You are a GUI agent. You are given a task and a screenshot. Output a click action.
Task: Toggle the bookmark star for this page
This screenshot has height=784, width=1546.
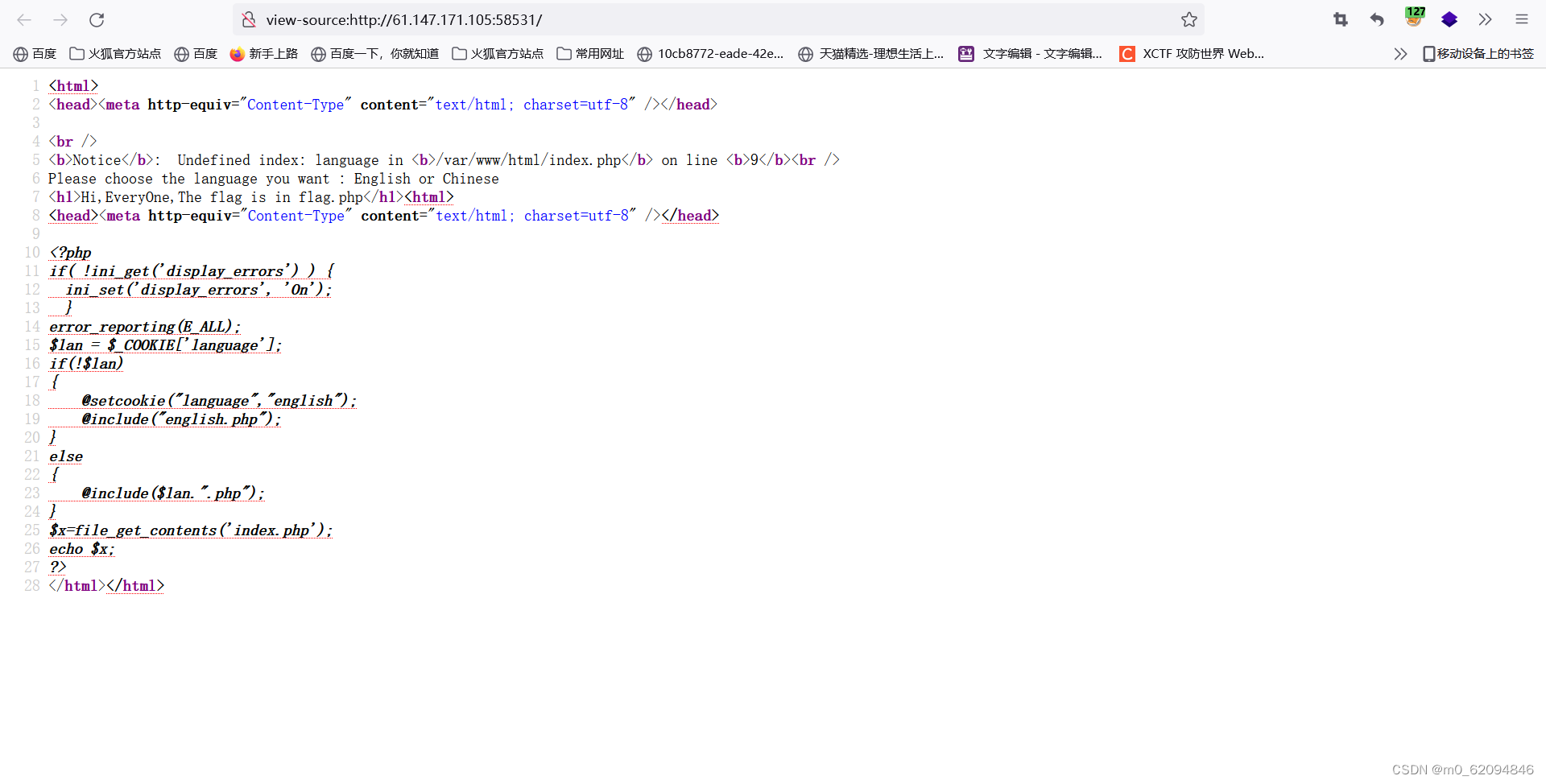1189,20
